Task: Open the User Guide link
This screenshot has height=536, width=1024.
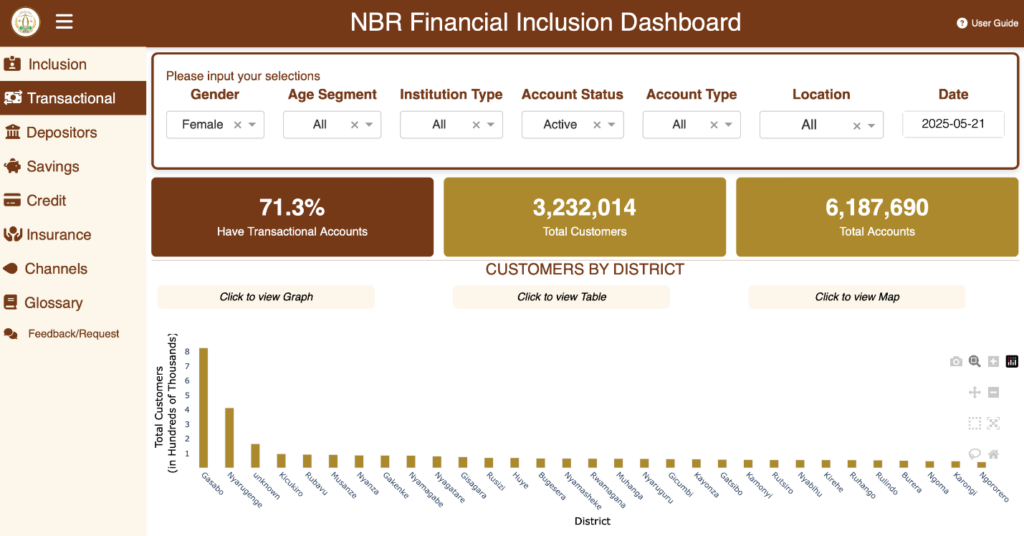Action: [988, 23]
